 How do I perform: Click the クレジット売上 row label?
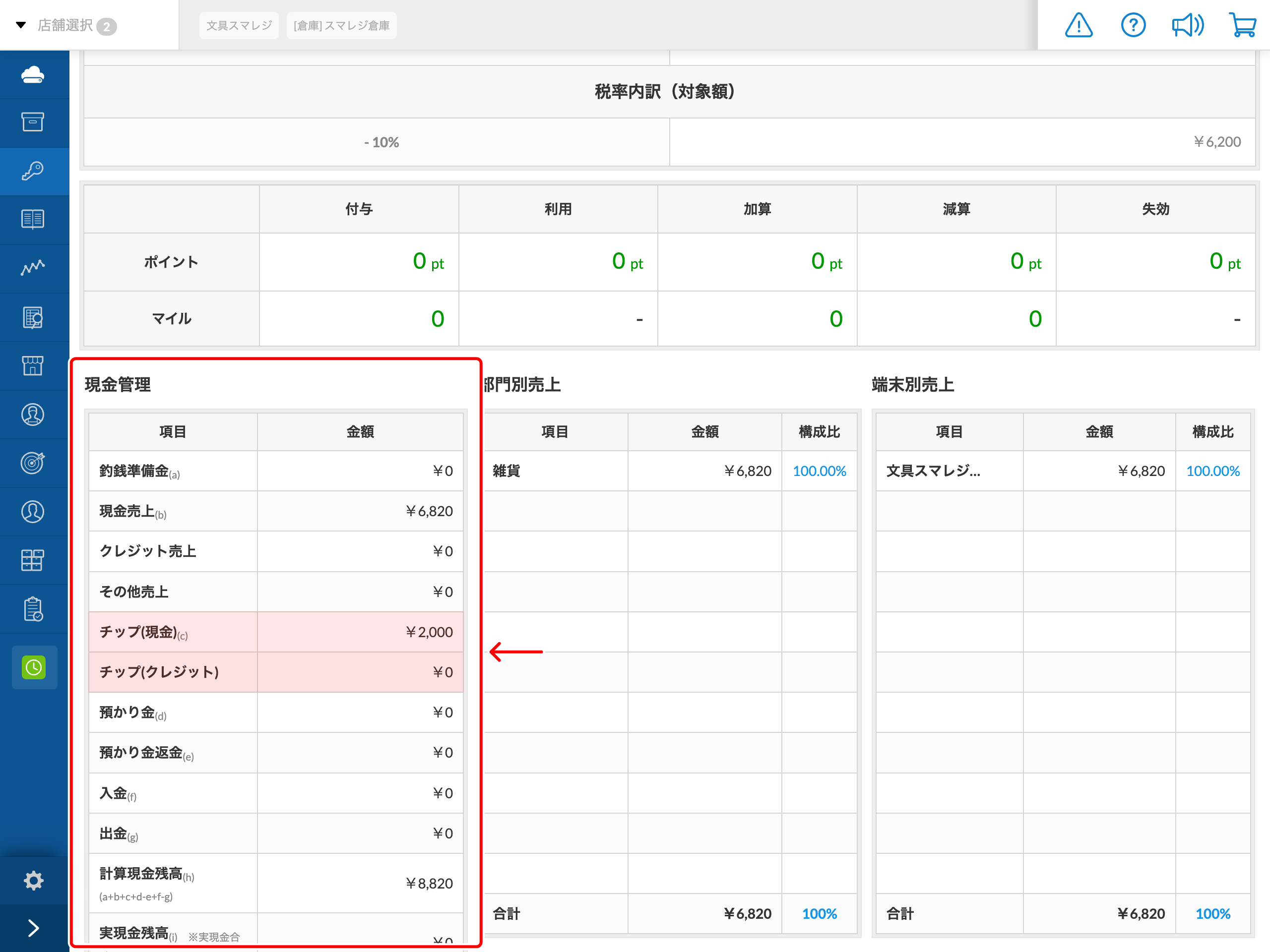(148, 551)
